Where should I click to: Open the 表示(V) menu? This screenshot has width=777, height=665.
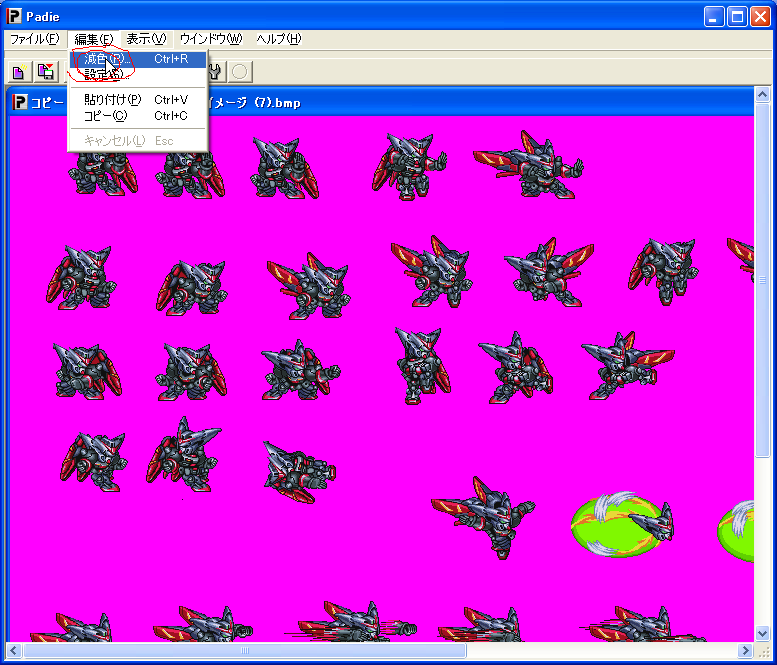coord(146,39)
